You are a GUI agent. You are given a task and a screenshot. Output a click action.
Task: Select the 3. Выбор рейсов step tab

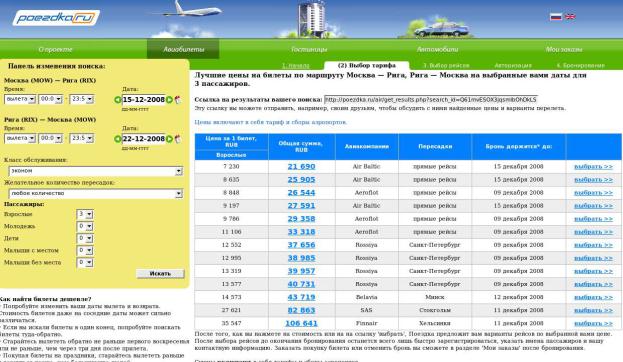446,66
